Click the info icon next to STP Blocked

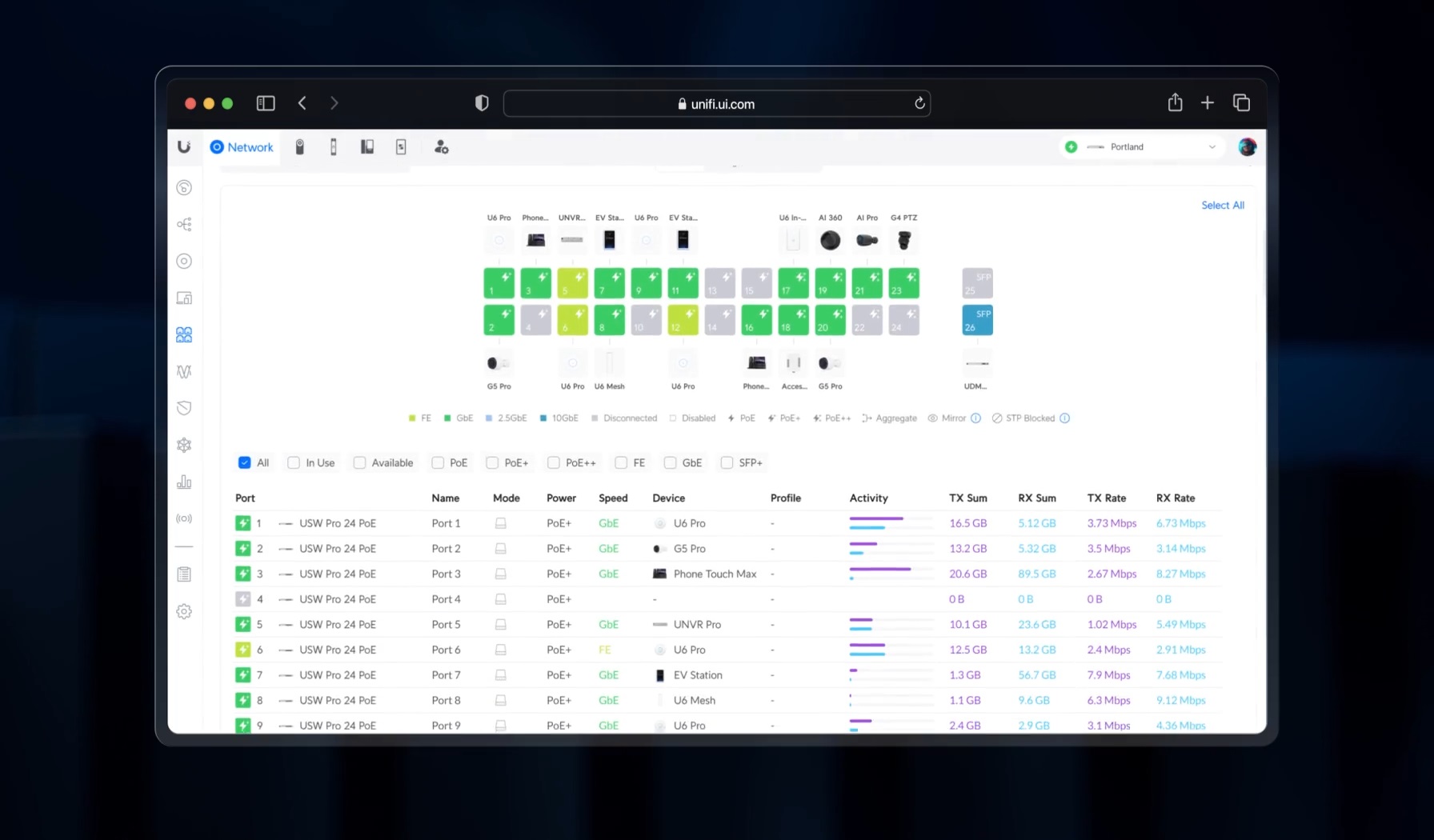point(1064,418)
